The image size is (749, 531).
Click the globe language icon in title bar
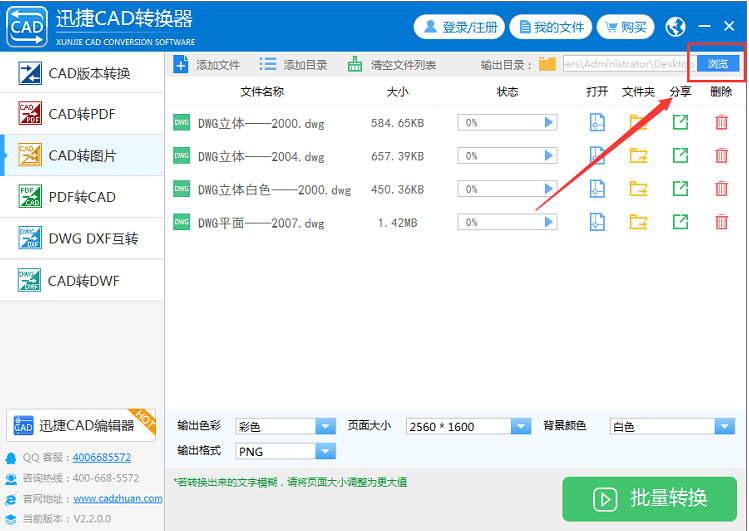click(675, 27)
